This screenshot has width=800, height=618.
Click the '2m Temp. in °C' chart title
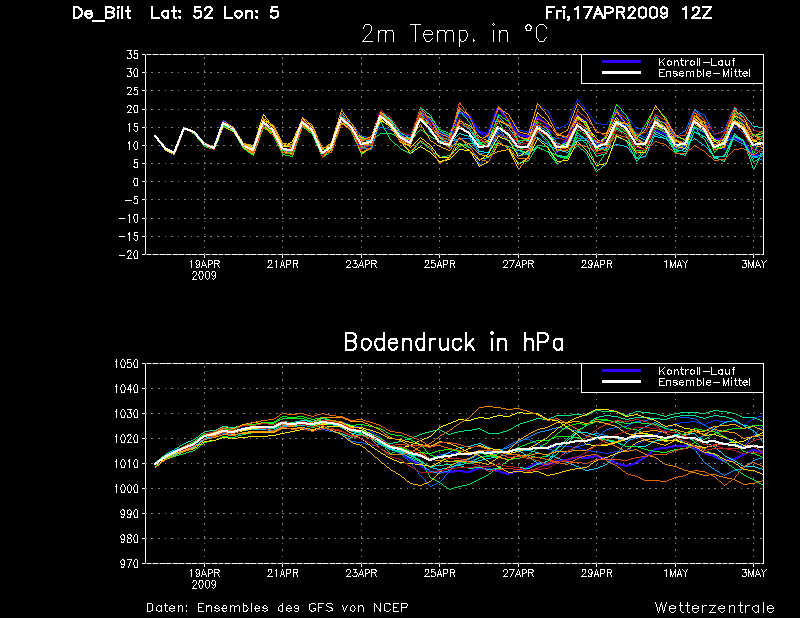pos(454,34)
